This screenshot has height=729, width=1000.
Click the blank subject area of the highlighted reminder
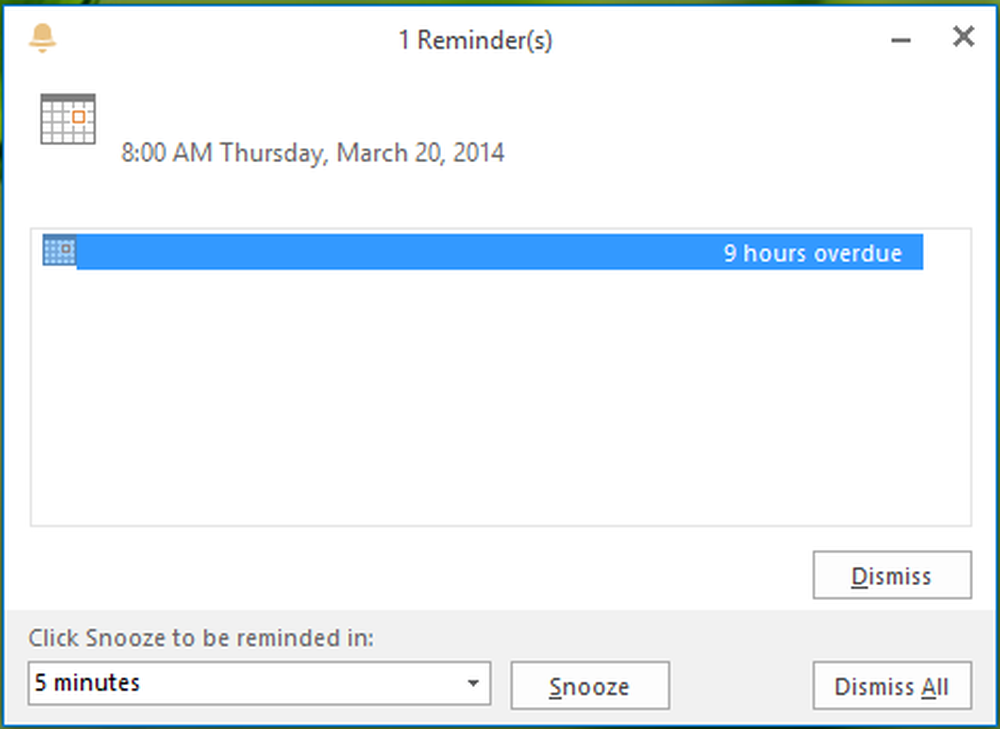click(x=380, y=253)
